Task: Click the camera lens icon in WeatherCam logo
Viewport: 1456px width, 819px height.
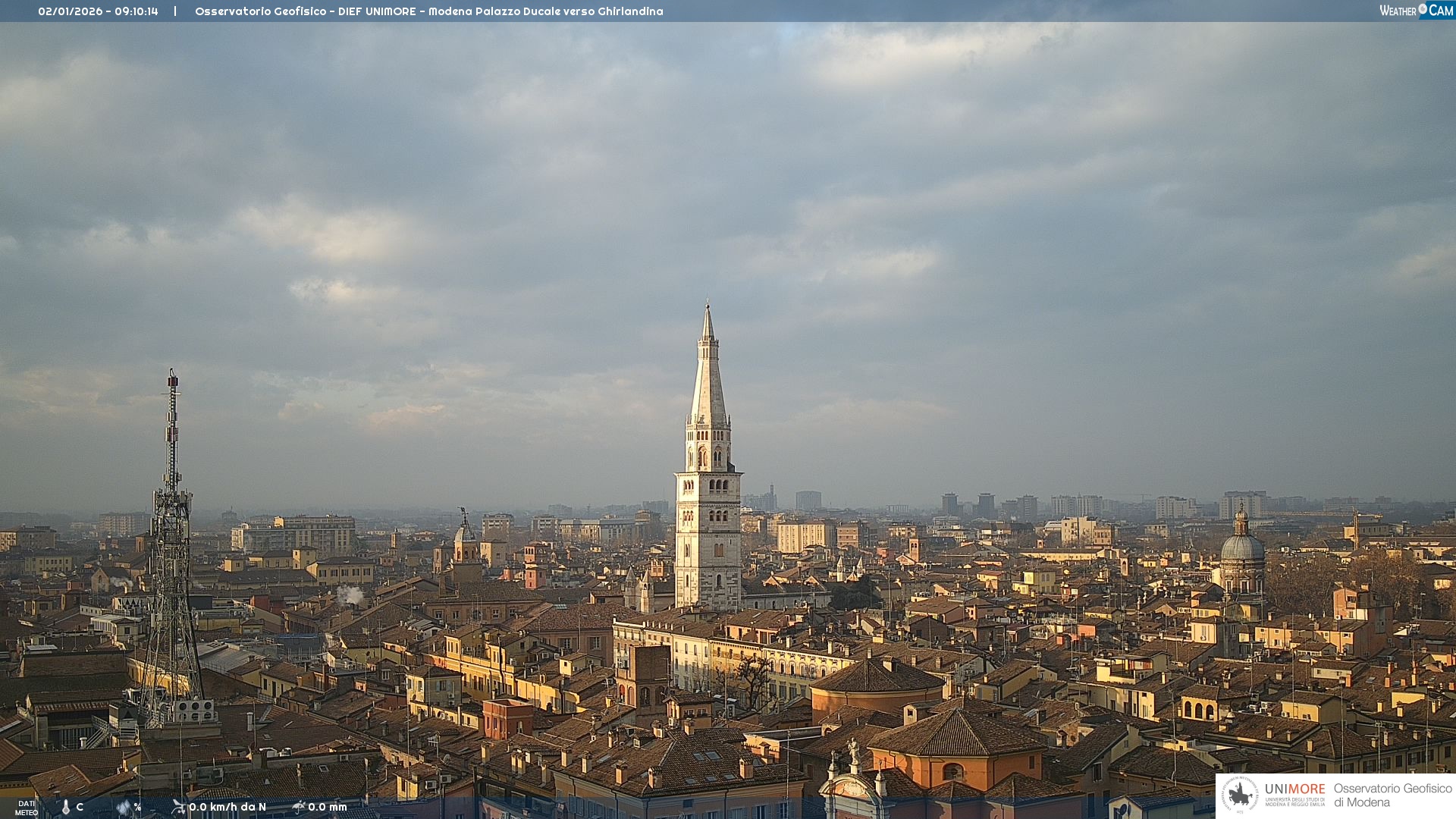Action: point(1423,8)
